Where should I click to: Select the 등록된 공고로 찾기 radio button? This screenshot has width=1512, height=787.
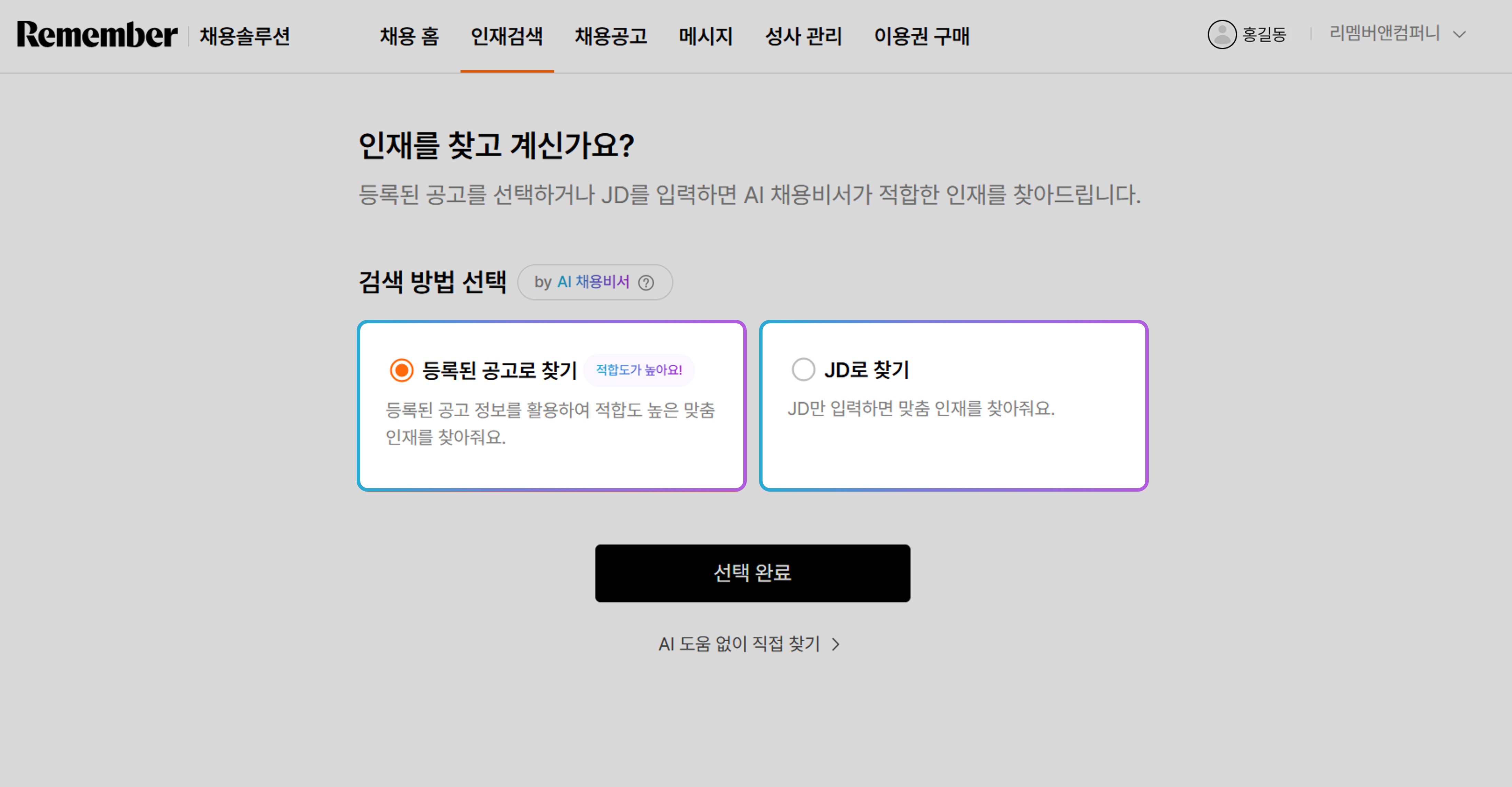pos(401,370)
